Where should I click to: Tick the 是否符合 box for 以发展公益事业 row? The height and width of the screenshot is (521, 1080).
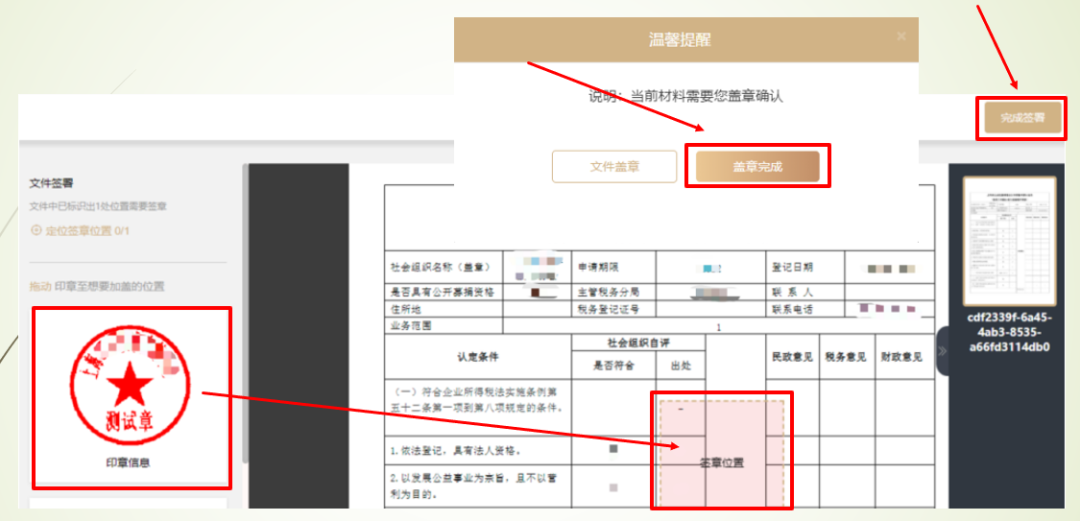[x=612, y=487]
